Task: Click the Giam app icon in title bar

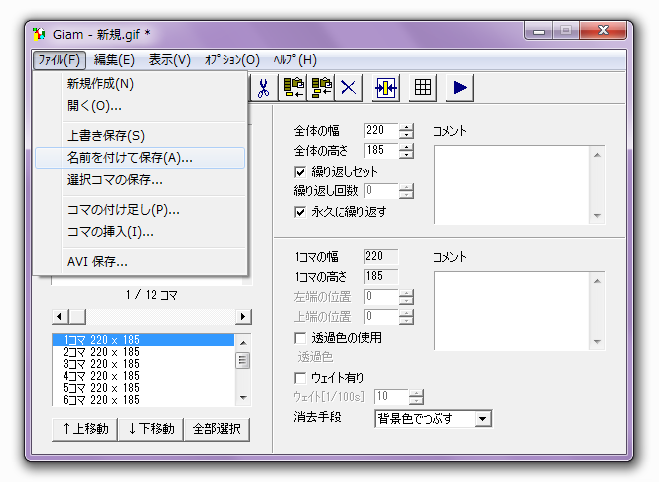Action: click(x=40, y=34)
